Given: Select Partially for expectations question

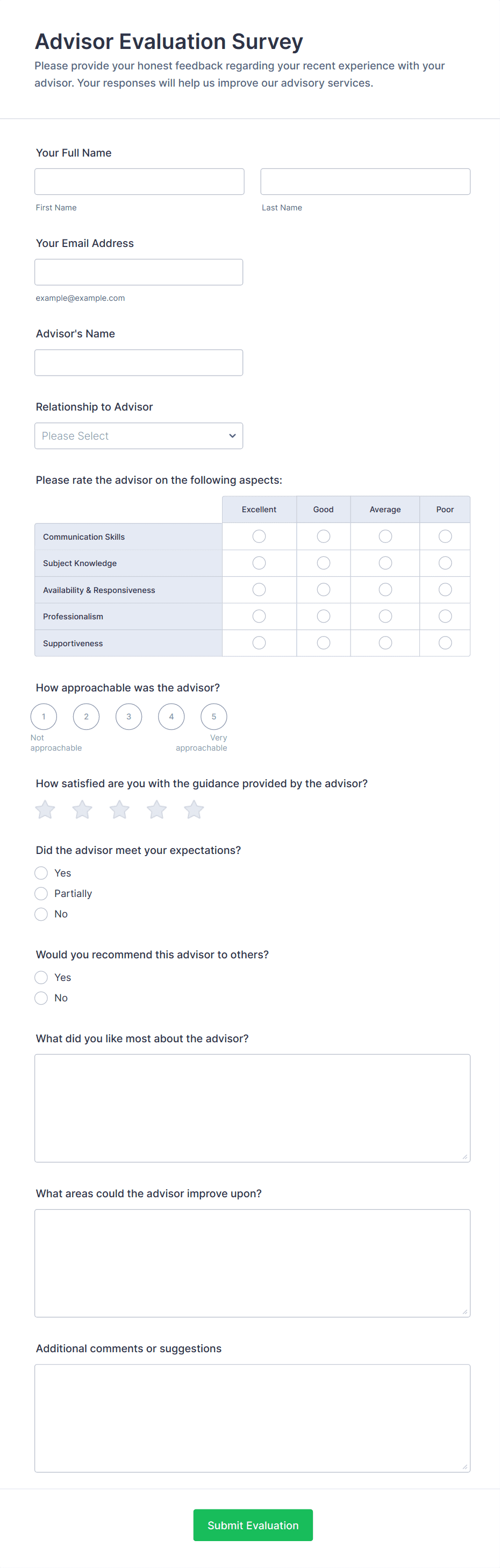Looking at the screenshot, I should (41, 894).
